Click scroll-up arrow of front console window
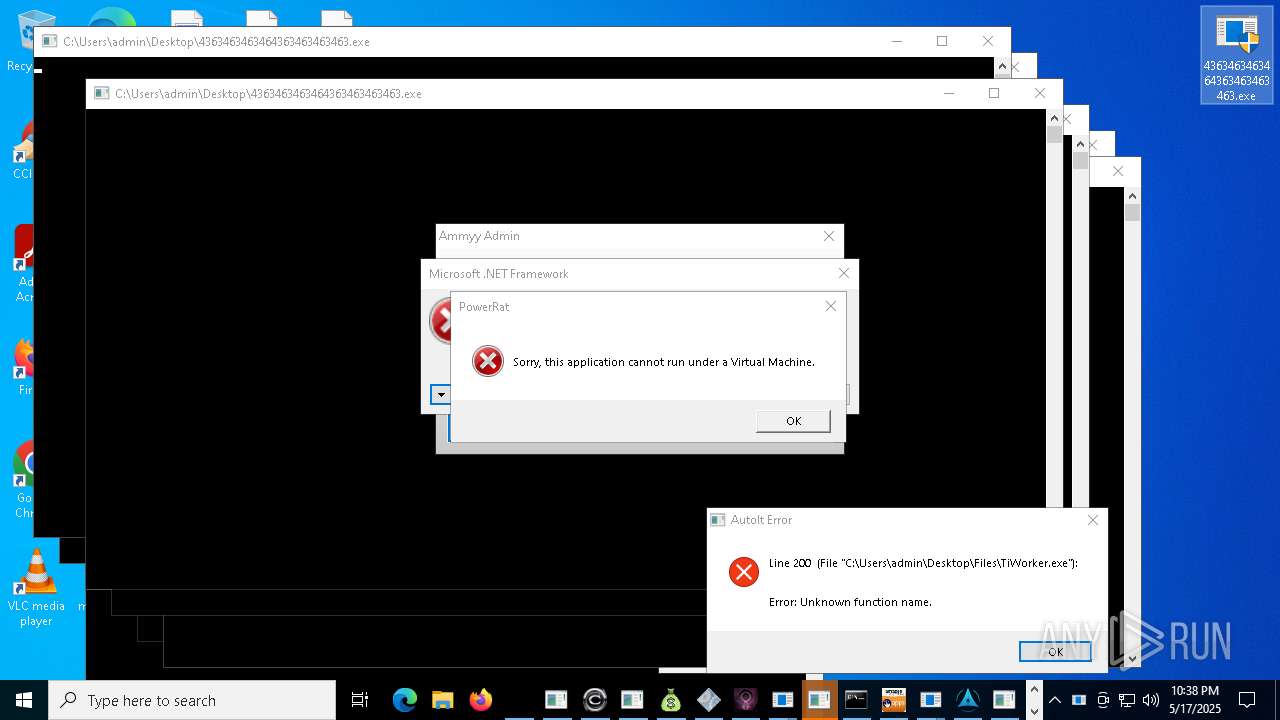Viewport: 1280px width, 720px height. point(1054,118)
